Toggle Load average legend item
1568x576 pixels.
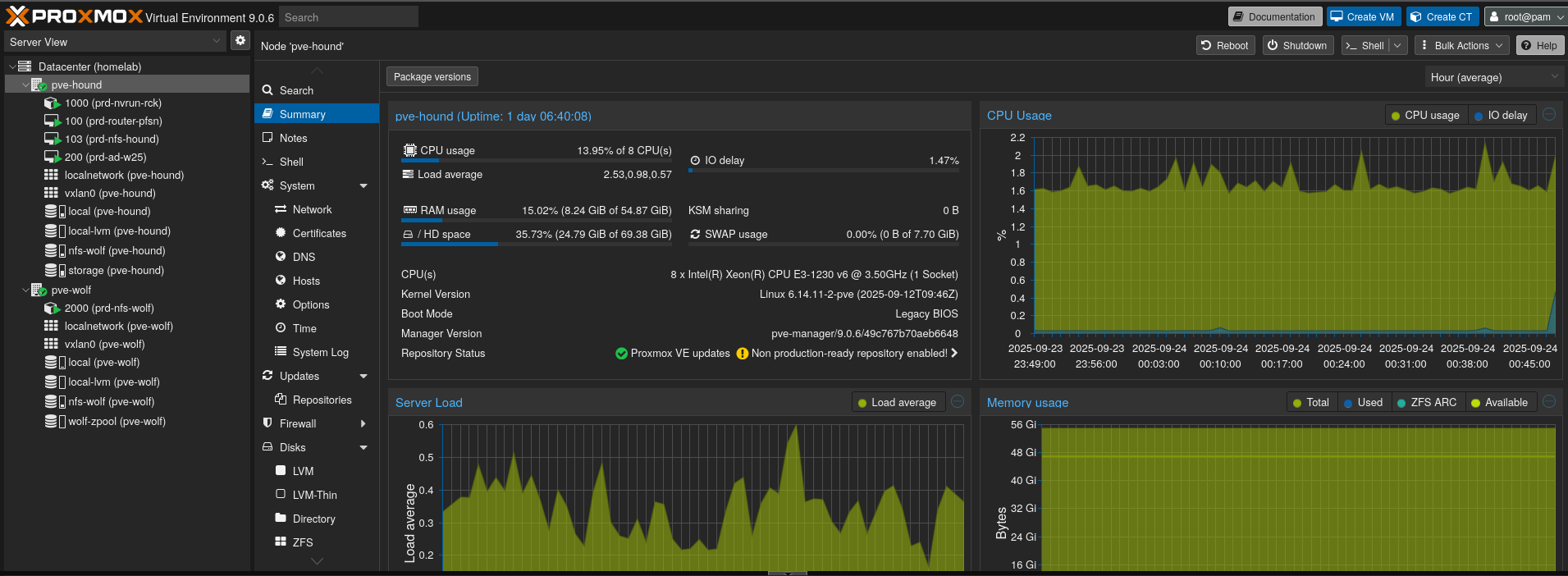click(x=896, y=403)
